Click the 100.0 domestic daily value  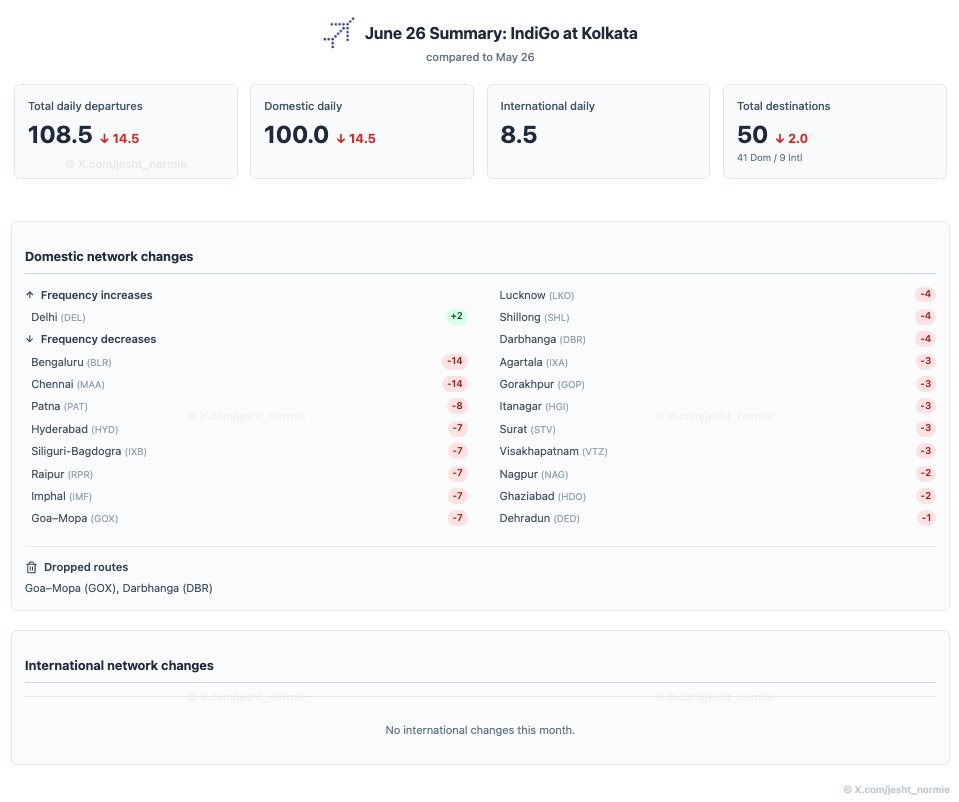(296, 135)
